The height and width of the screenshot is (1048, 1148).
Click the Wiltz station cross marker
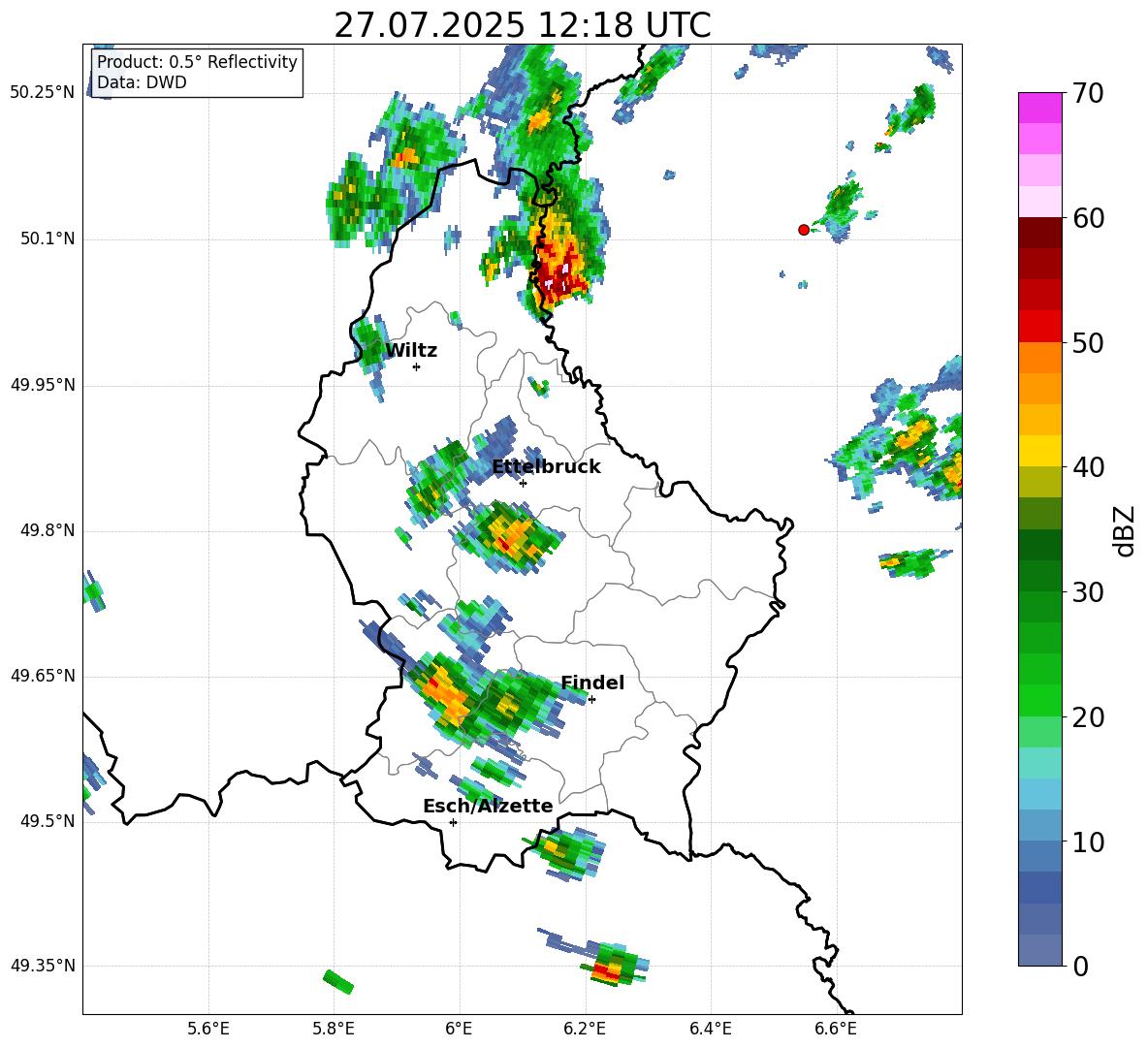pos(417,366)
